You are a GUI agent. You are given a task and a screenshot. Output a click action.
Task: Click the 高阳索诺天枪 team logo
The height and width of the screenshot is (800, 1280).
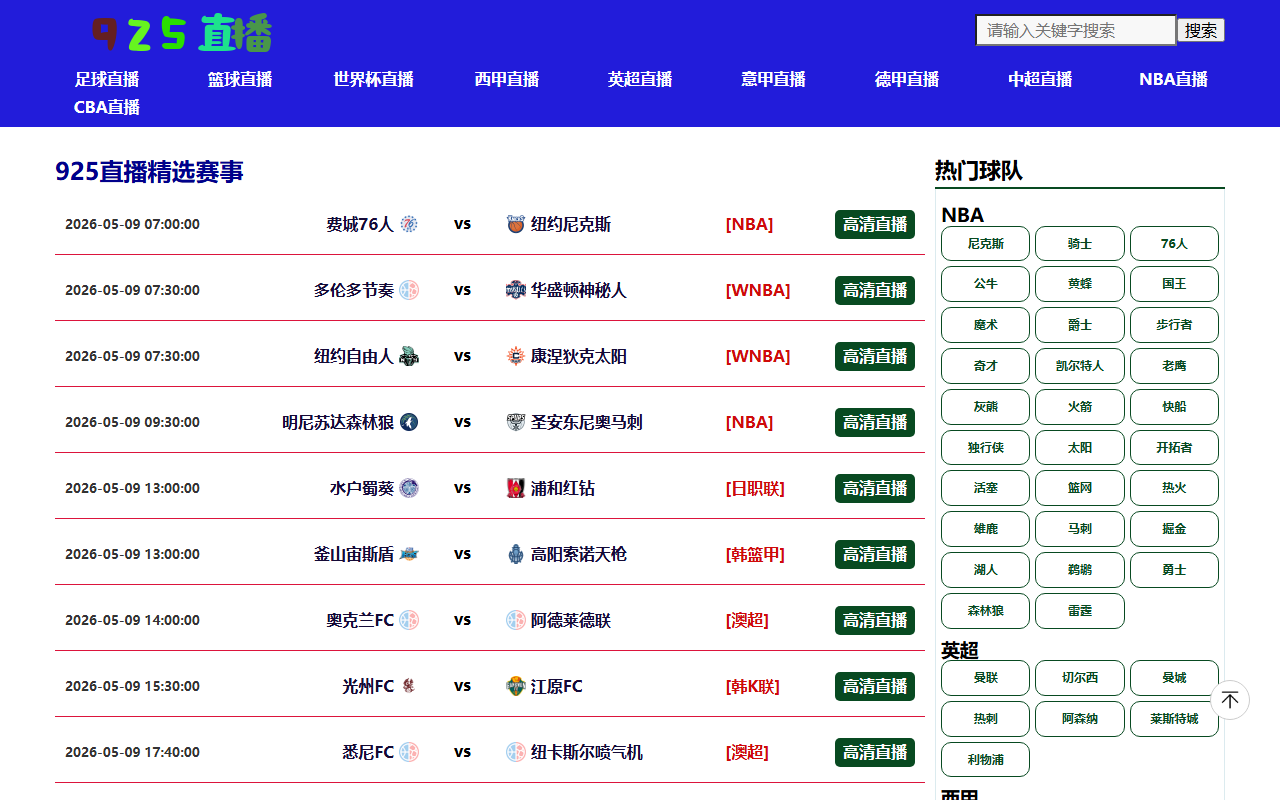pos(516,554)
